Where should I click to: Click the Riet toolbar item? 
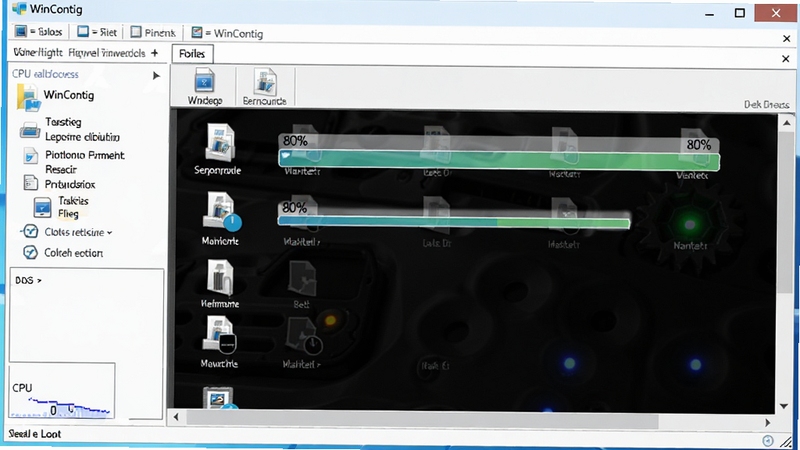pyautogui.click(x=96, y=32)
